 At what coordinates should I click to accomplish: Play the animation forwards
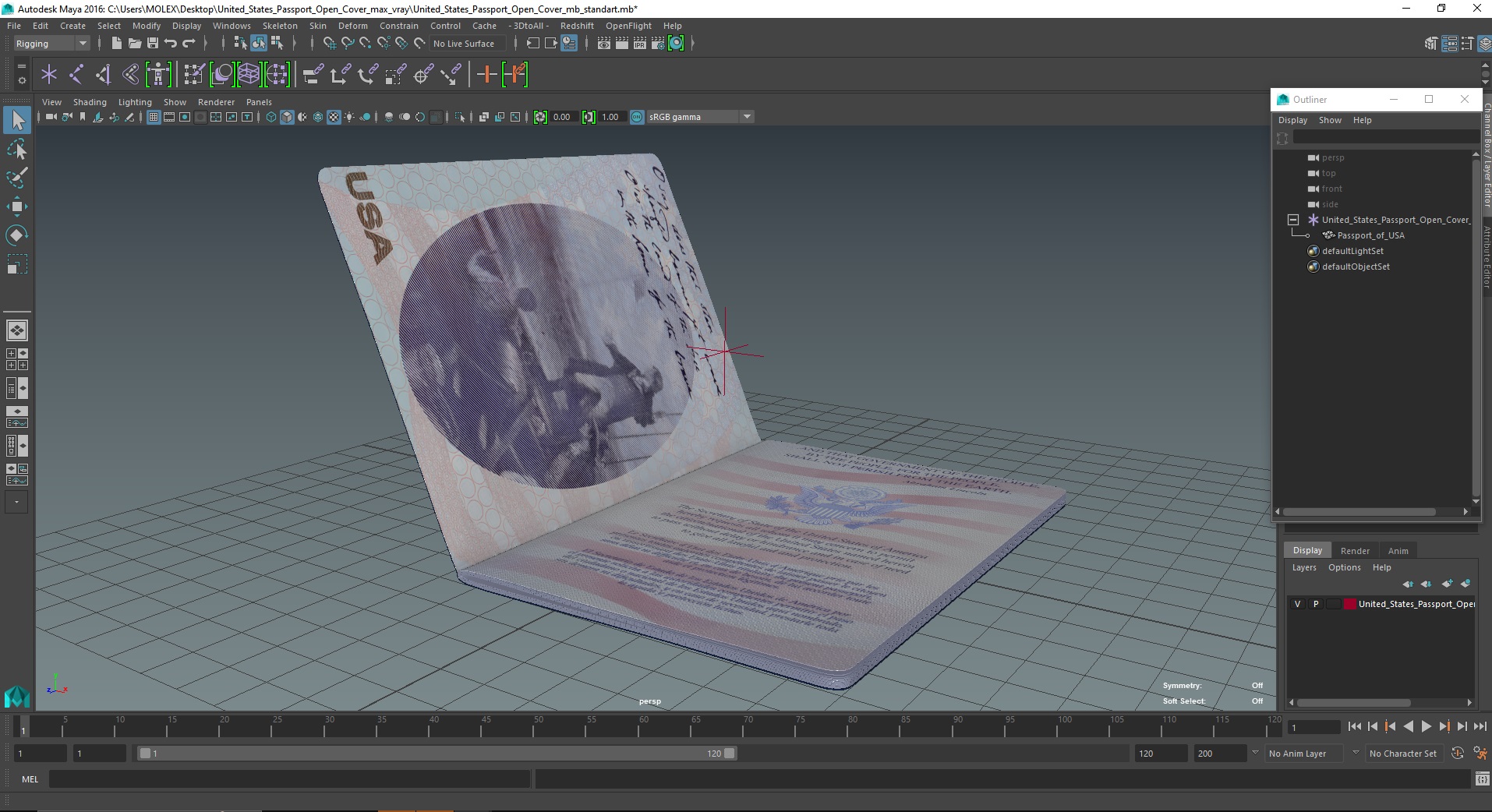click(x=1426, y=726)
